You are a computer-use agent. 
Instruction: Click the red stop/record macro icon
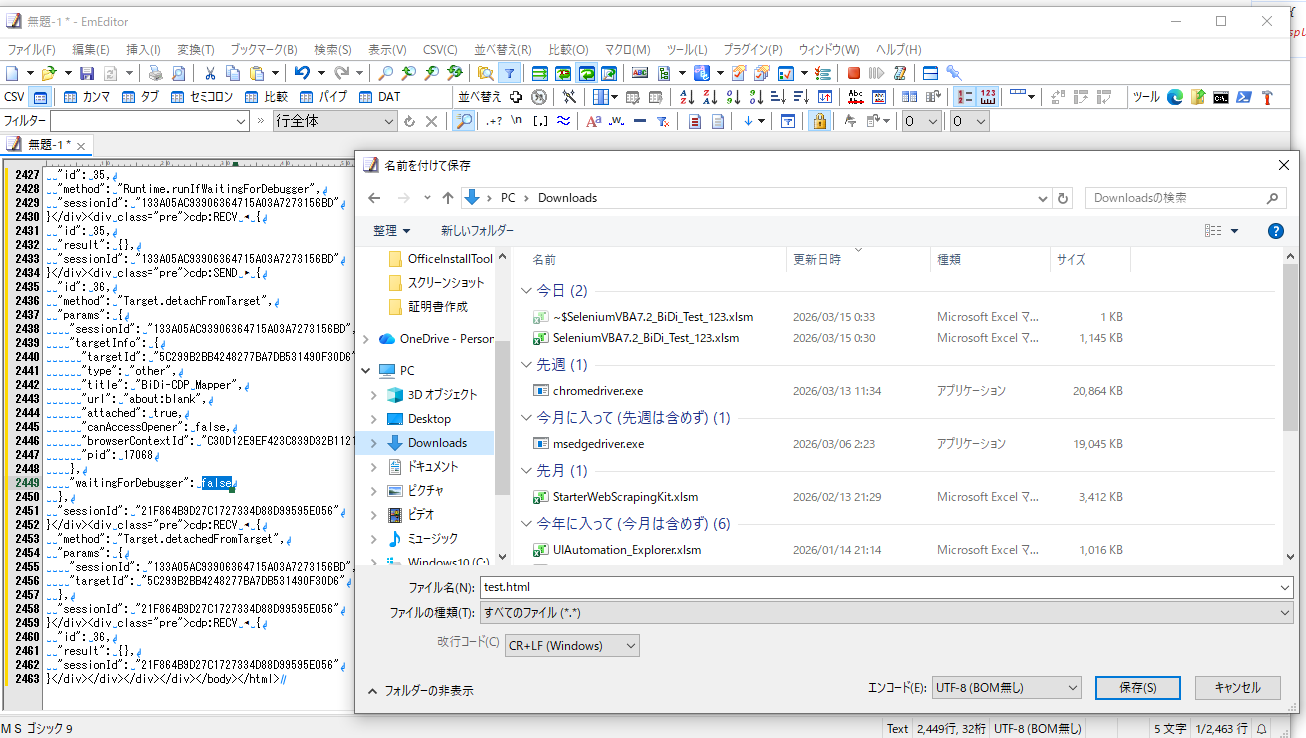point(854,73)
